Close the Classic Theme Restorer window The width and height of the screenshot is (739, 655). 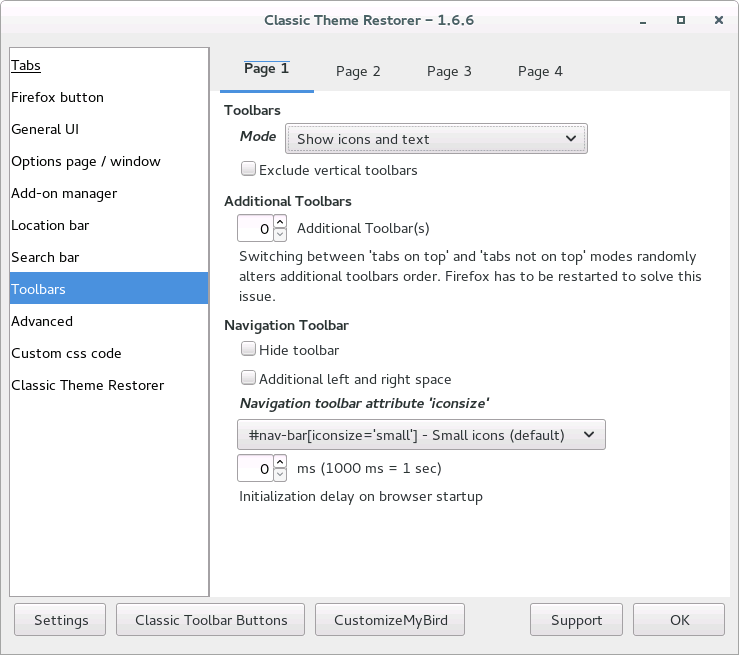click(x=719, y=20)
